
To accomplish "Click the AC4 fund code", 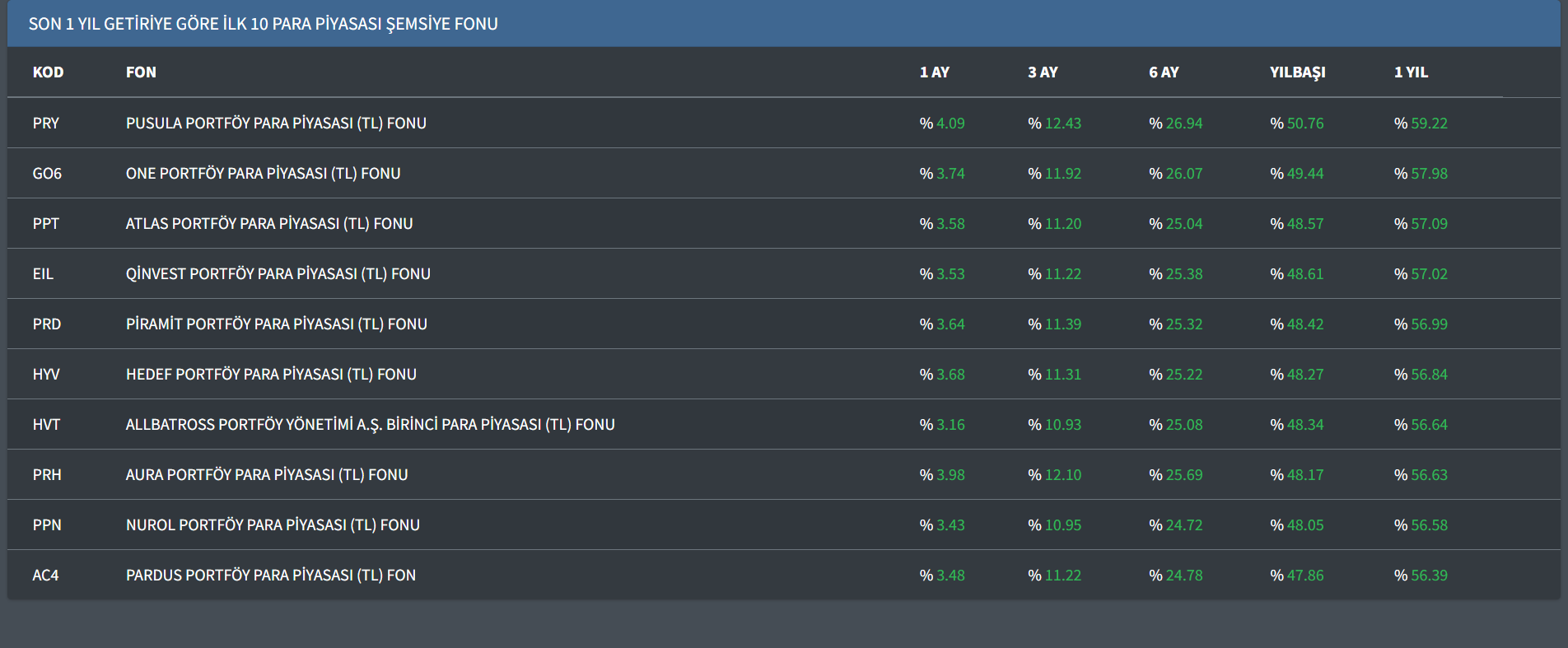I will pyautogui.click(x=46, y=576).
